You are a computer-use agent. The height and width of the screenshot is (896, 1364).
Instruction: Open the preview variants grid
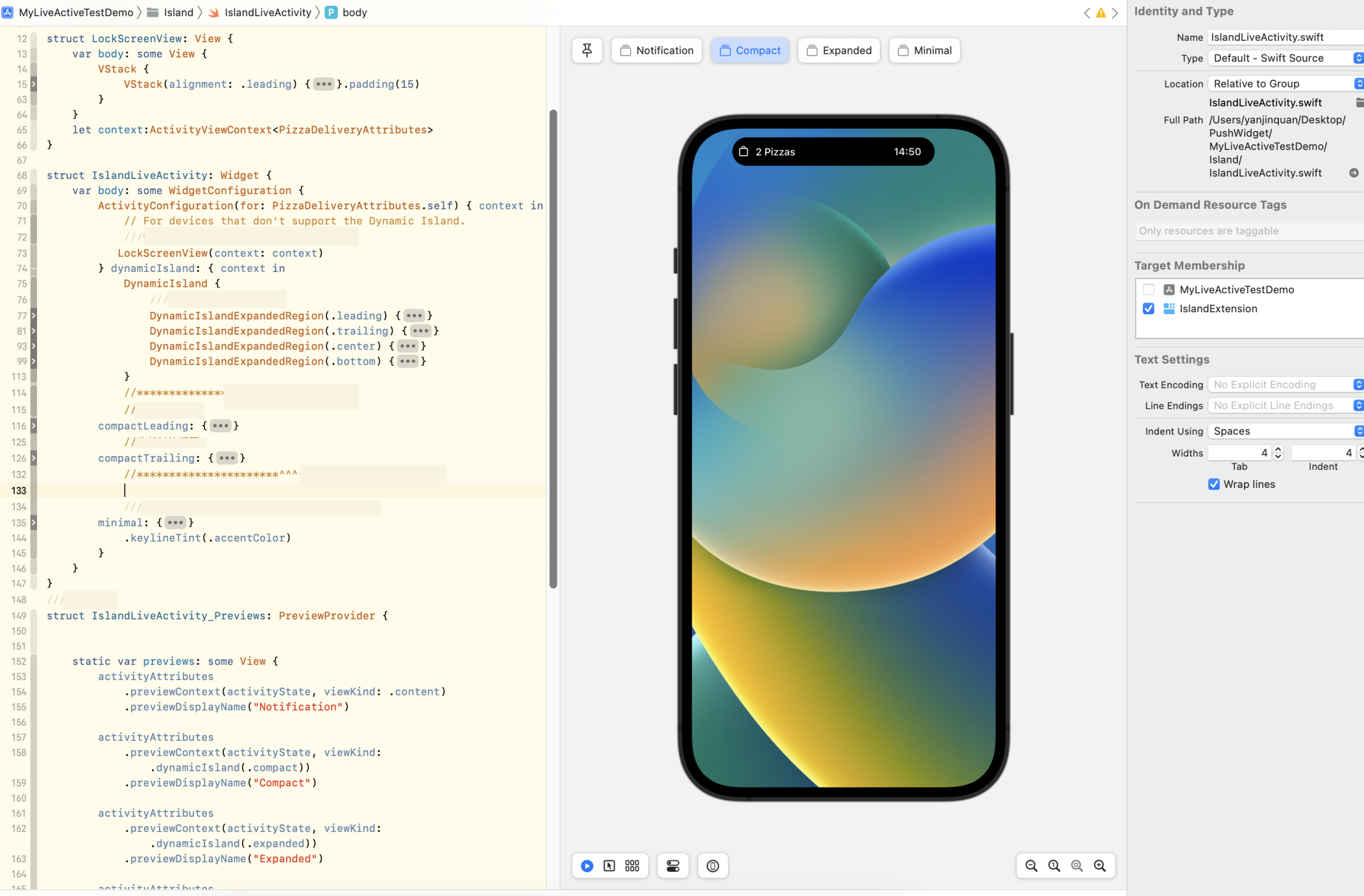click(632, 866)
